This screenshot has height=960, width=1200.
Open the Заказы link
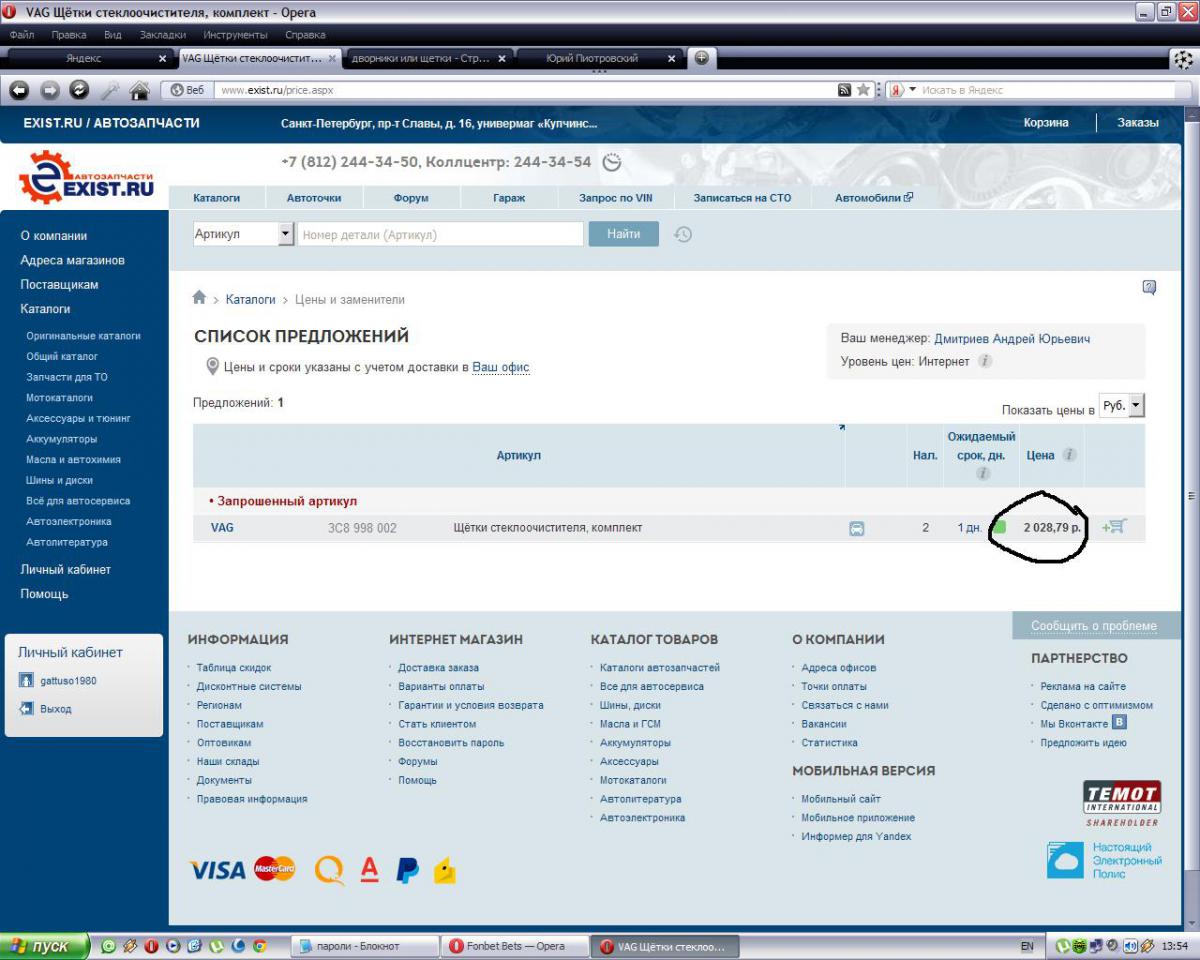coord(1138,123)
